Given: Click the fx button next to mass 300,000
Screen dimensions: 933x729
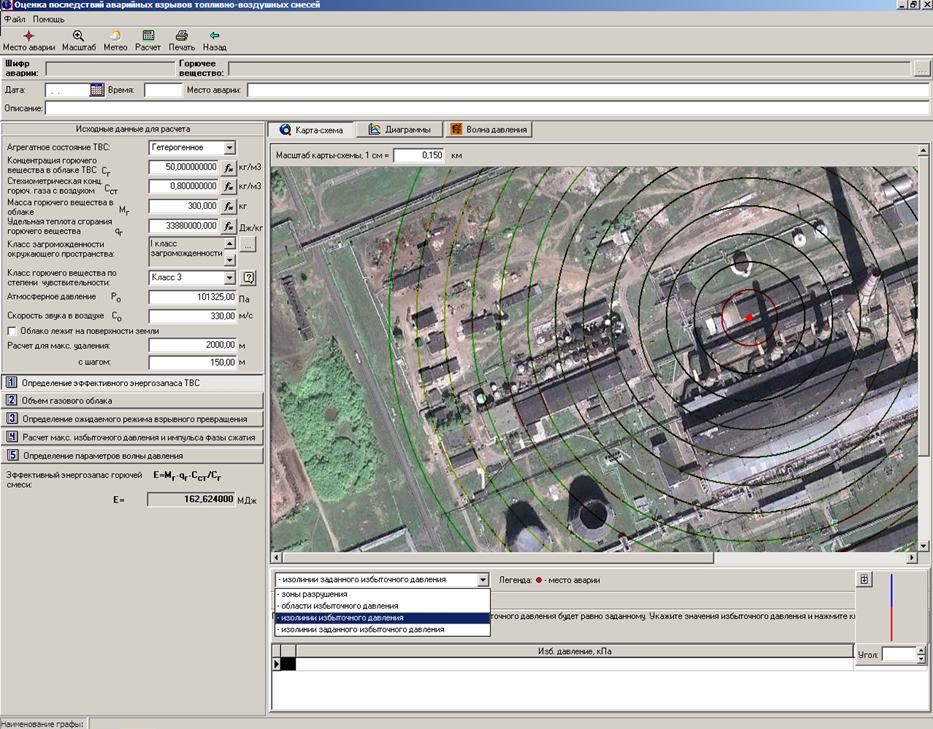Looking at the screenshot, I should [x=228, y=206].
